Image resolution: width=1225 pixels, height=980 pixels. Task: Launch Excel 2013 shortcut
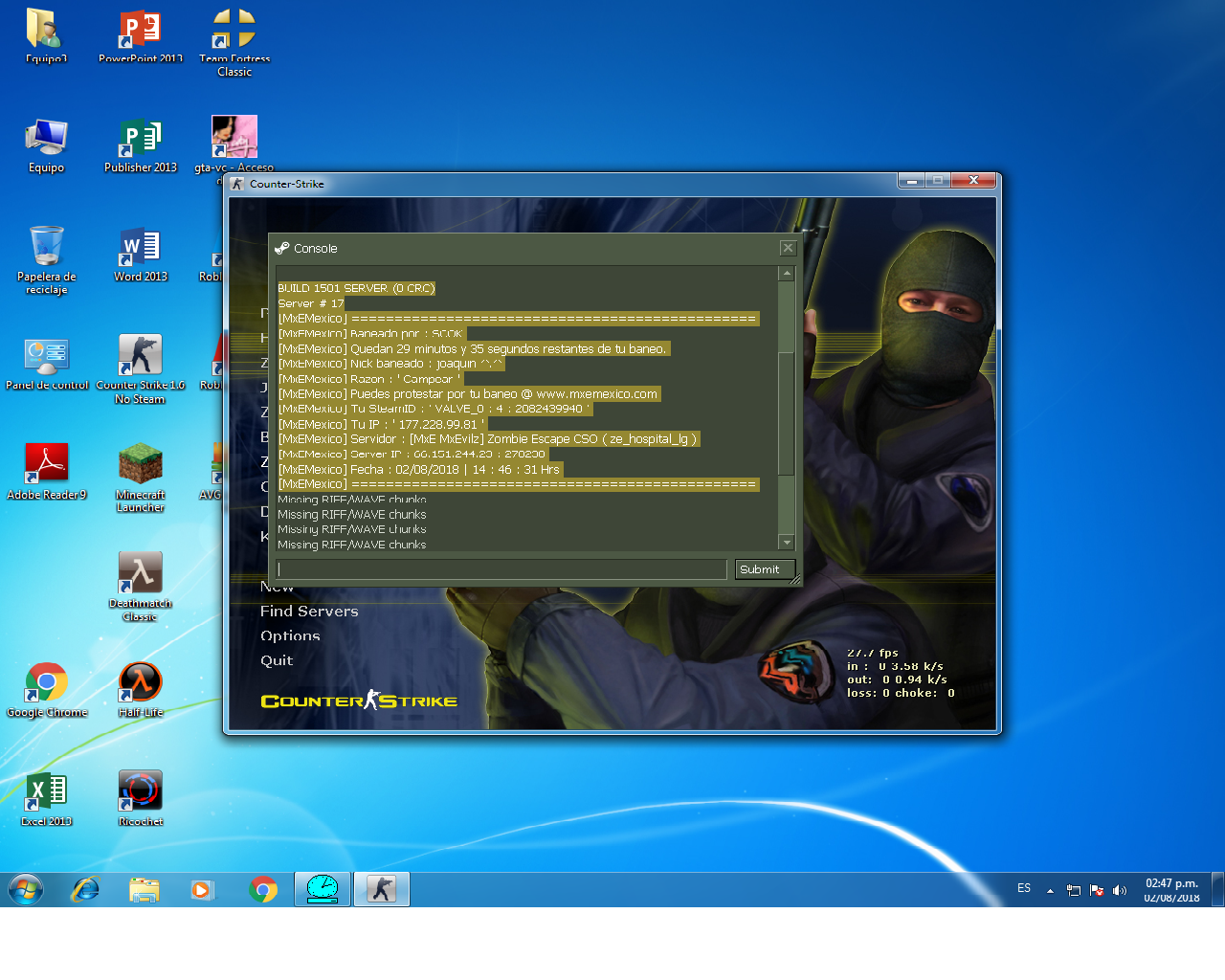46,799
